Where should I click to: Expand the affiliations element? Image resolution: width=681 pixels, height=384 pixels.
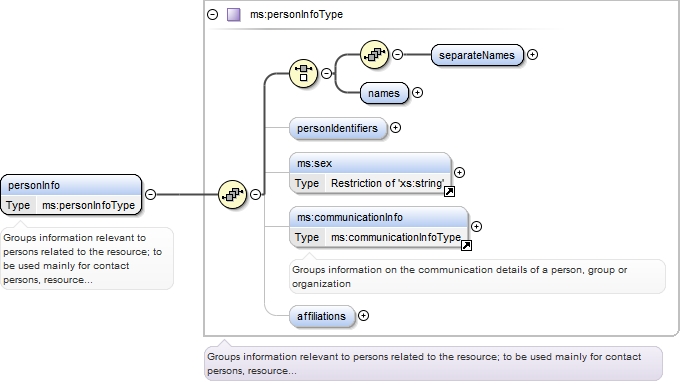click(x=364, y=316)
